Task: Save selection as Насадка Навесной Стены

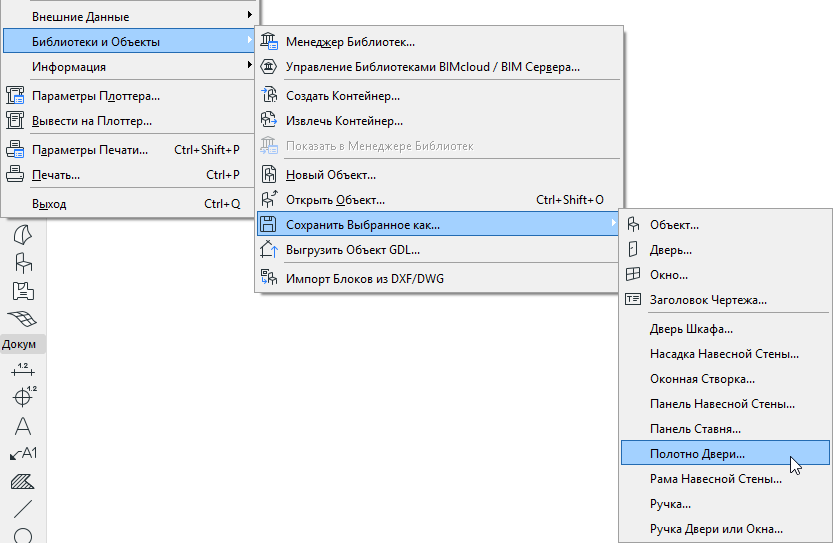Action: point(725,354)
